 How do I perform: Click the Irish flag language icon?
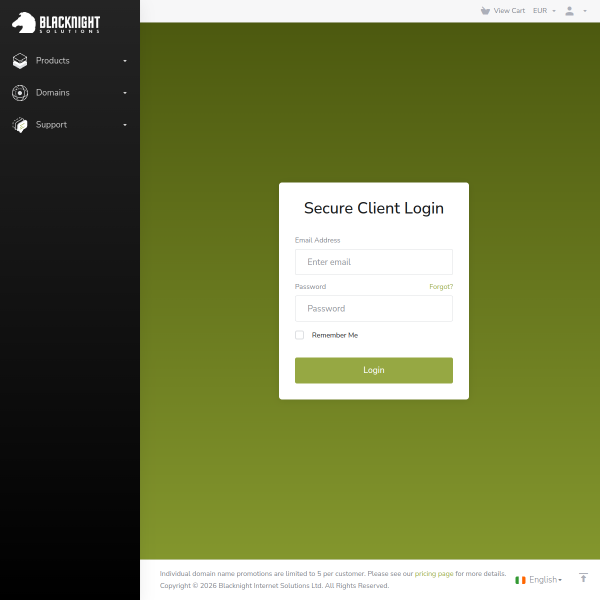520,580
